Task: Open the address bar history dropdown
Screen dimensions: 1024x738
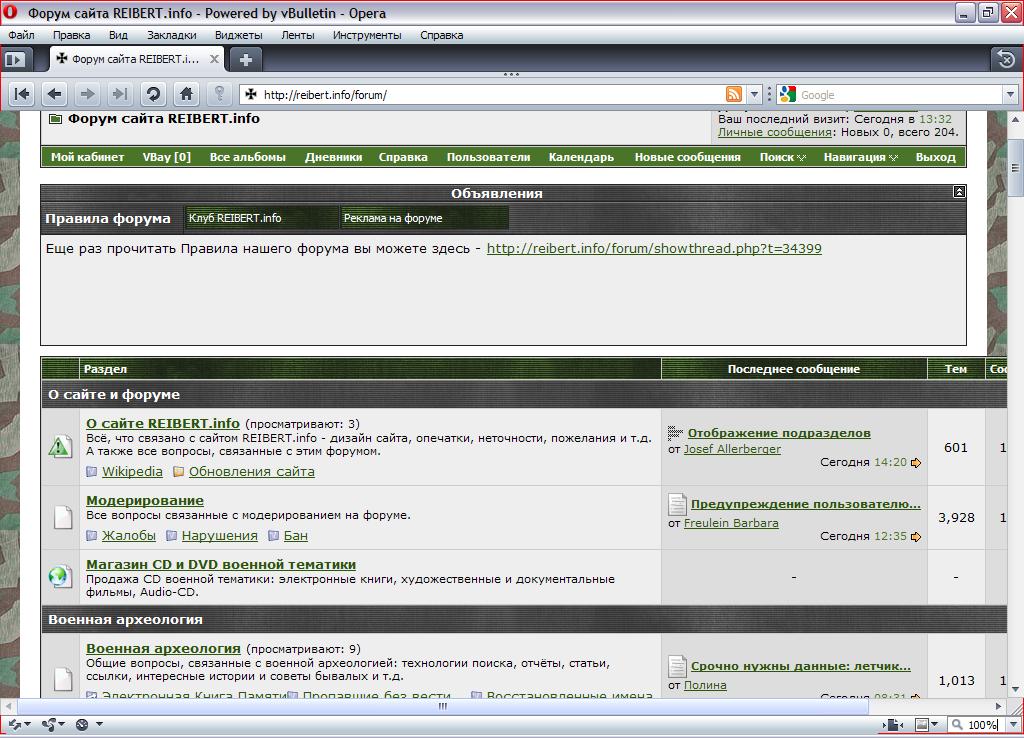Action: [754, 95]
